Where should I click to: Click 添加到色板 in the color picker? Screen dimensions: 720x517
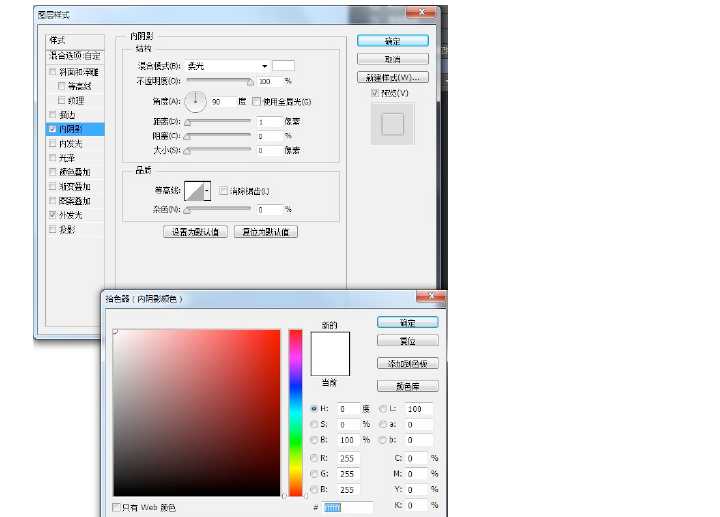(x=407, y=363)
